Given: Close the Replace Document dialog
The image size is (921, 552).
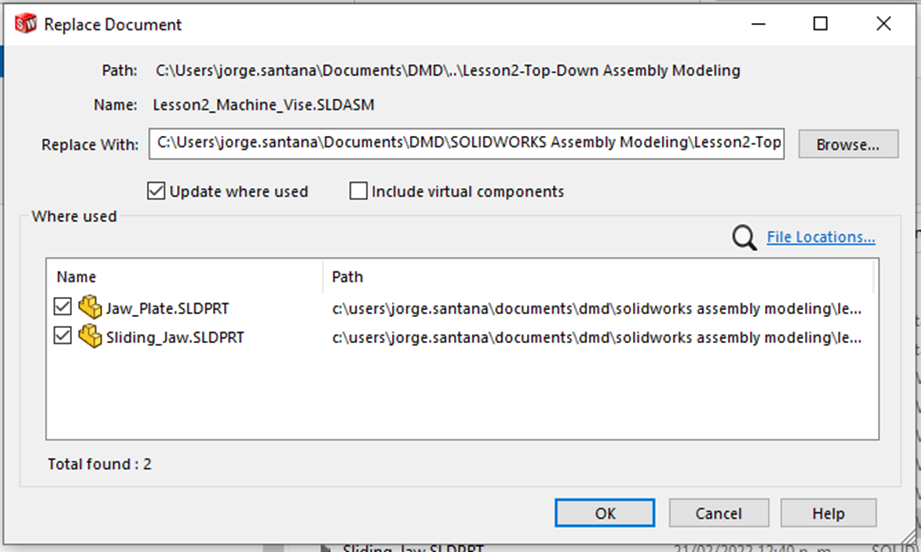Looking at the screenshot, I should click(x=883, y=24).
